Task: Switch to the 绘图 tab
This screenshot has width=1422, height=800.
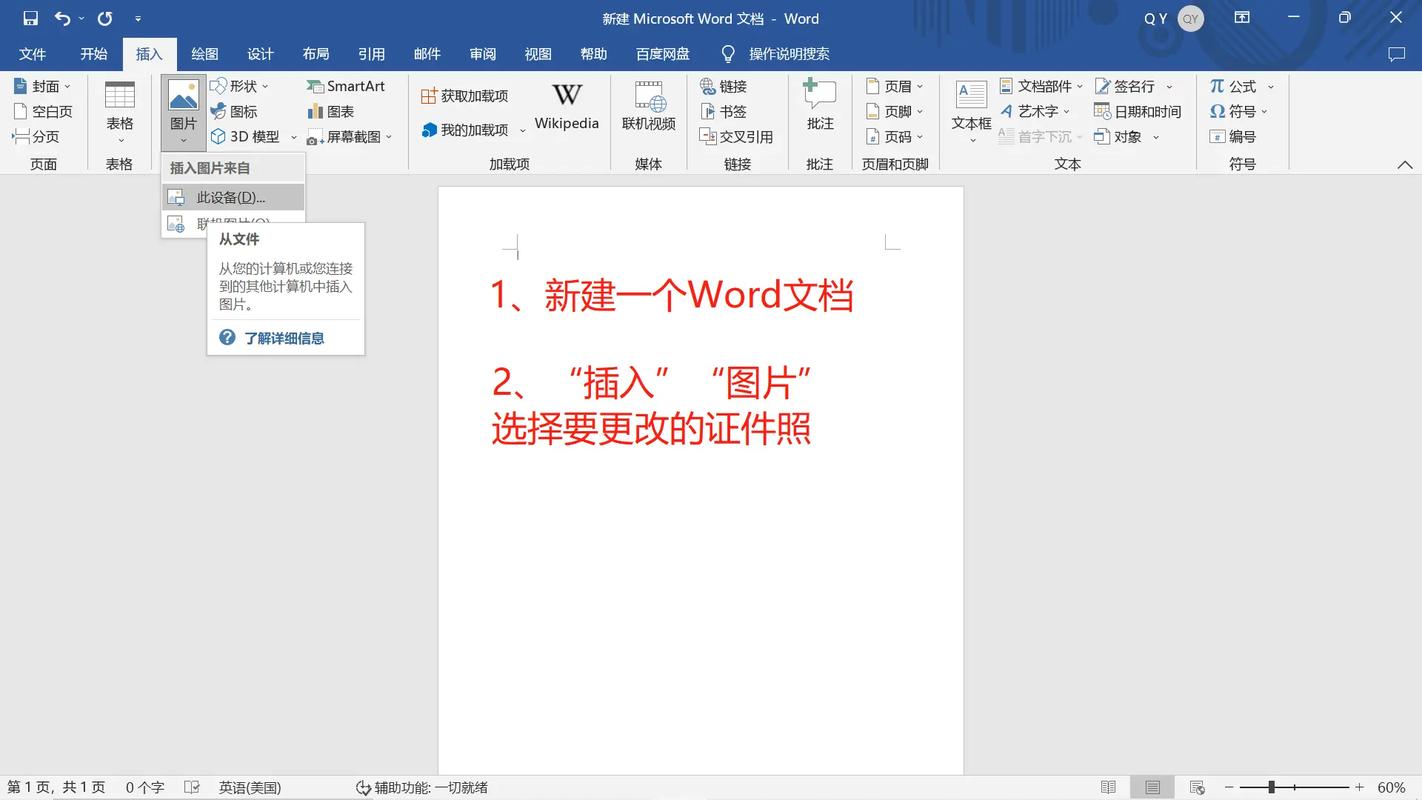Action: (205, 54)
